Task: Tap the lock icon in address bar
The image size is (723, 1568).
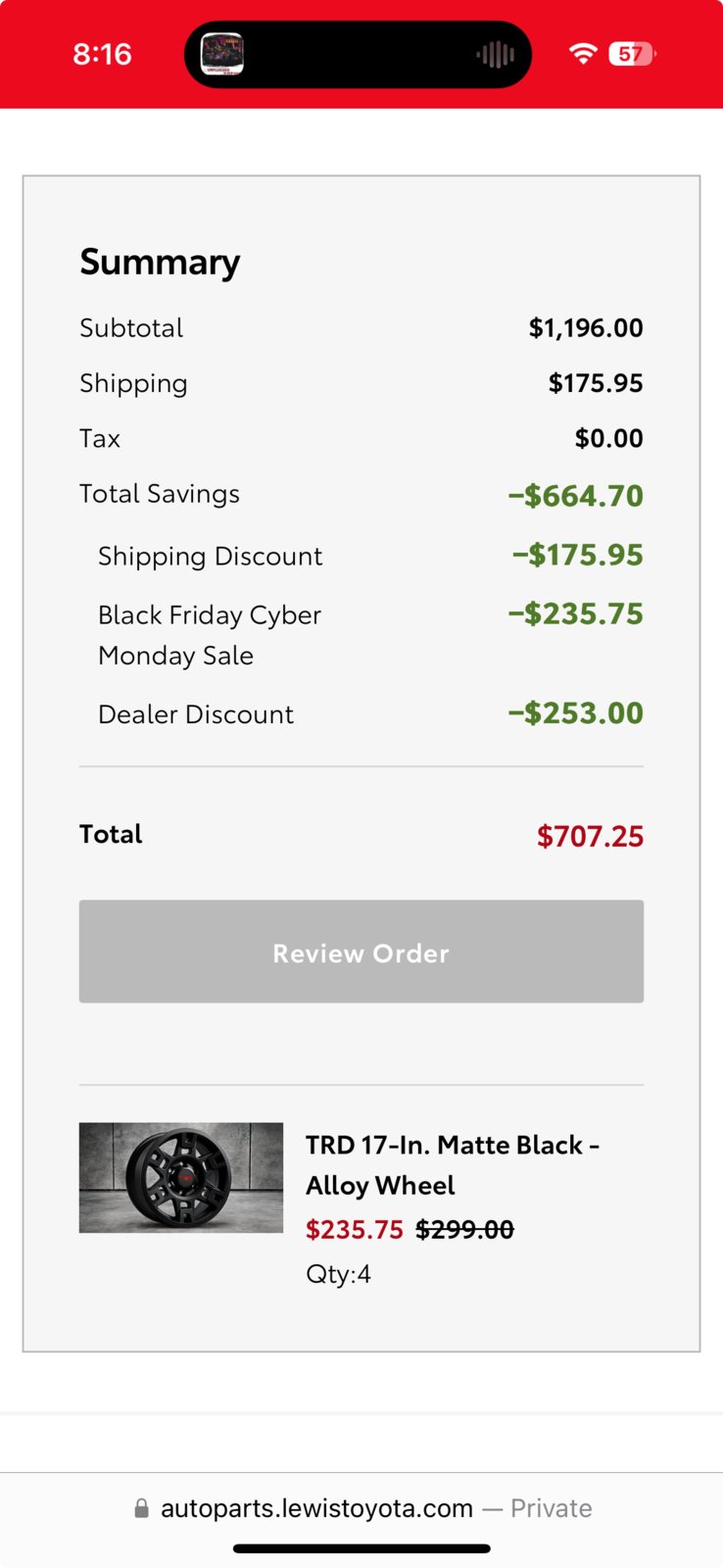Action: coord(142,1508)
